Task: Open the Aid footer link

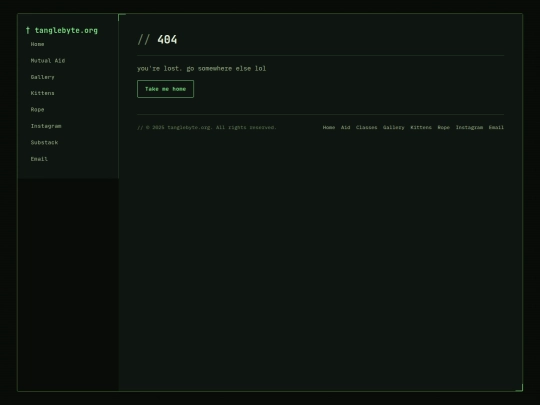Action: [x=345, y=127]
